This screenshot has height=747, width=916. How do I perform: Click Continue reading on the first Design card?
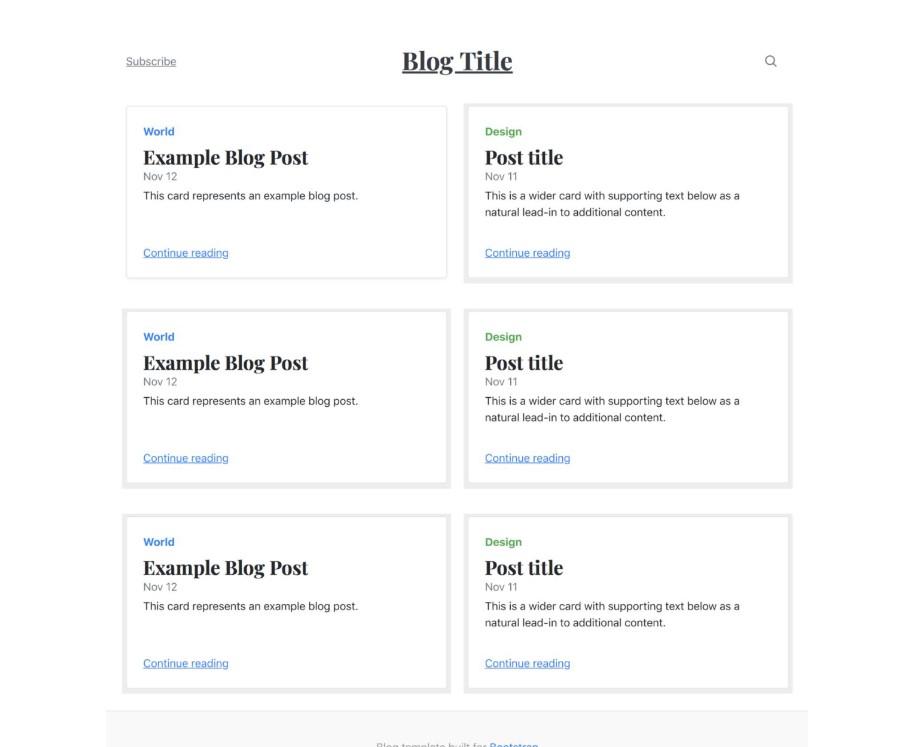tap(527, 252)
